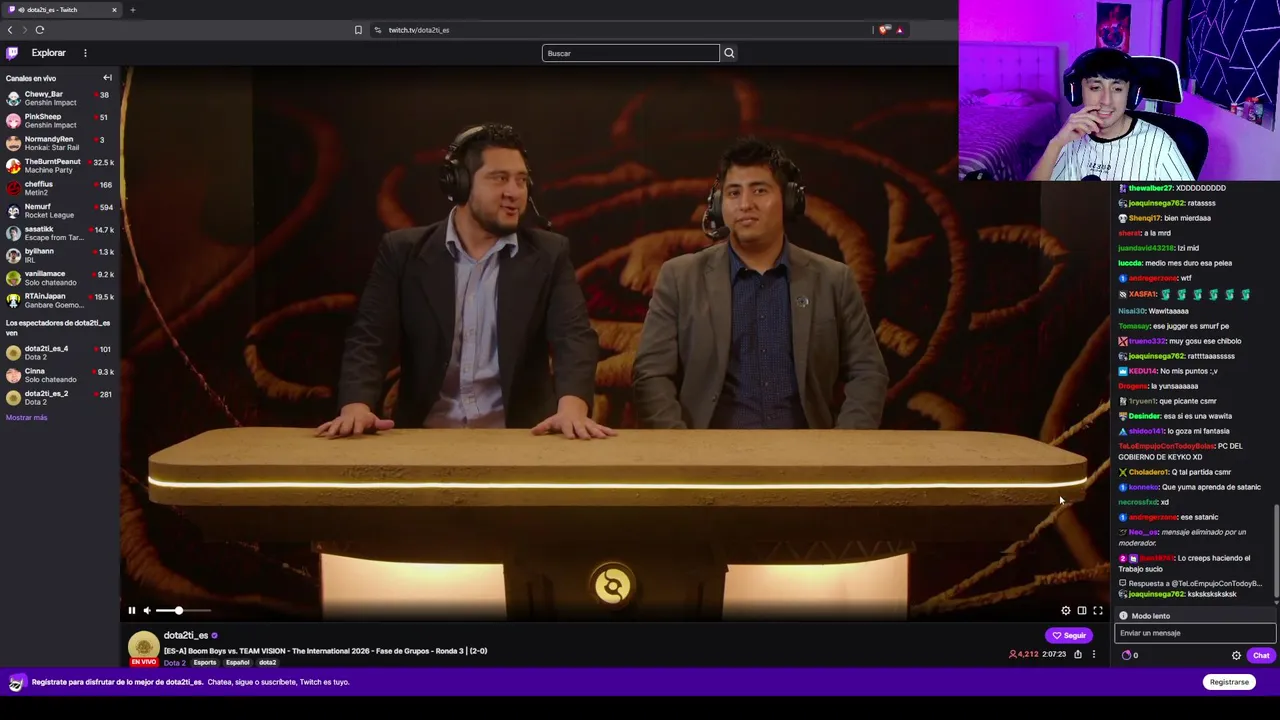
Task: Open joaquinsega762 username saying ratasss
Action: pyautogui.click(x=1158, y=203)
